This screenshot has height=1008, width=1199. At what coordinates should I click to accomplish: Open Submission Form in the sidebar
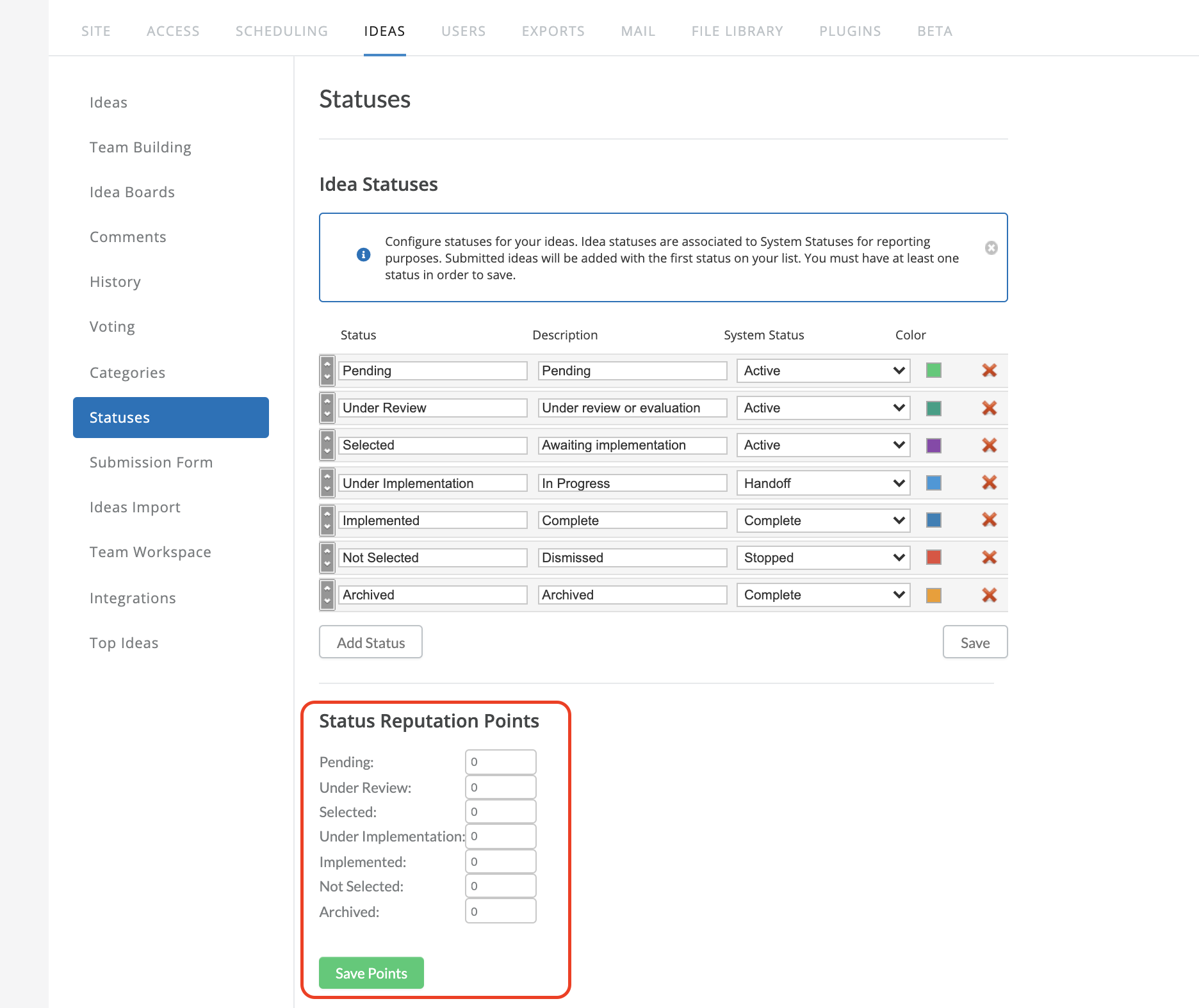151,462
